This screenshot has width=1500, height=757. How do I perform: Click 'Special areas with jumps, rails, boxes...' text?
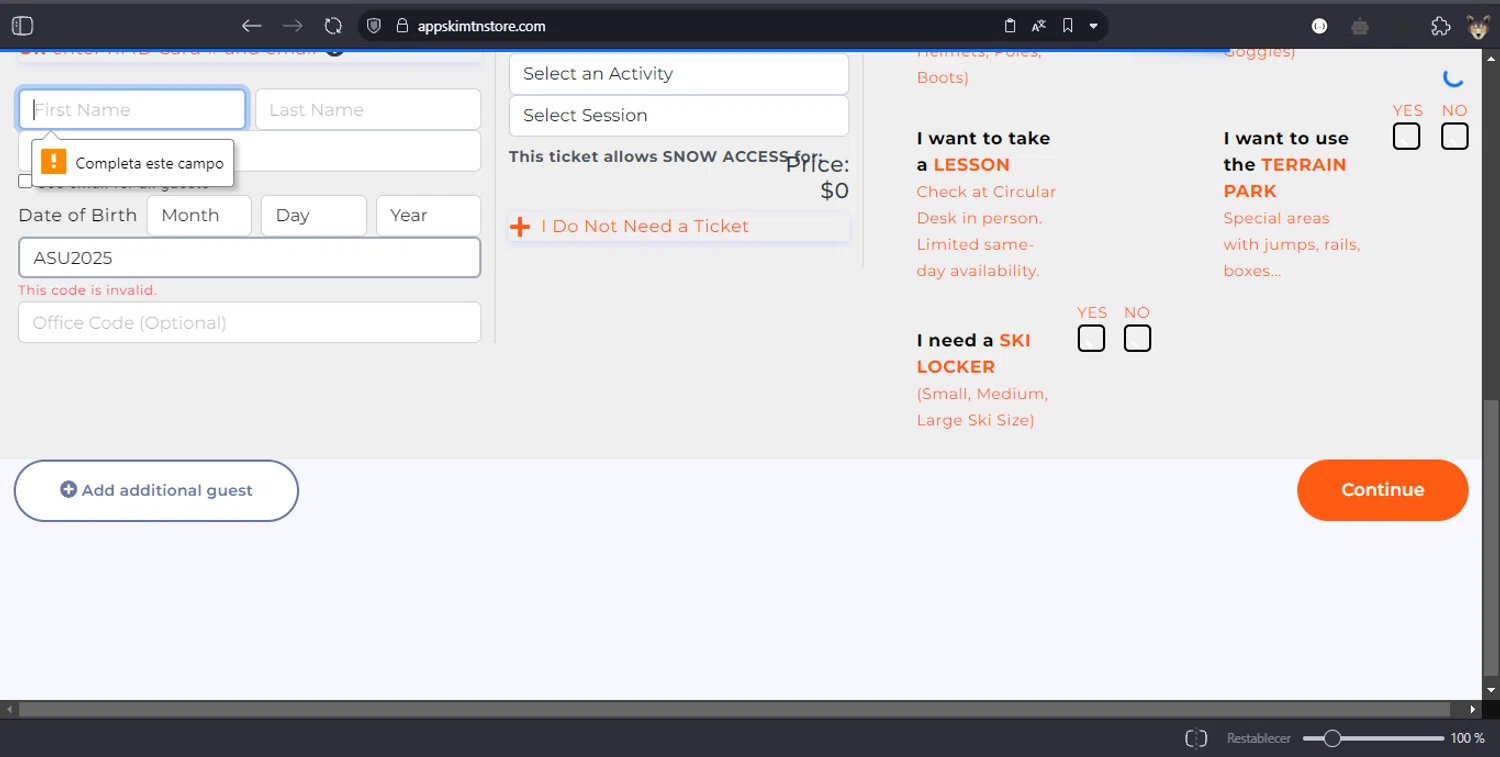(x=1292, y=244)
